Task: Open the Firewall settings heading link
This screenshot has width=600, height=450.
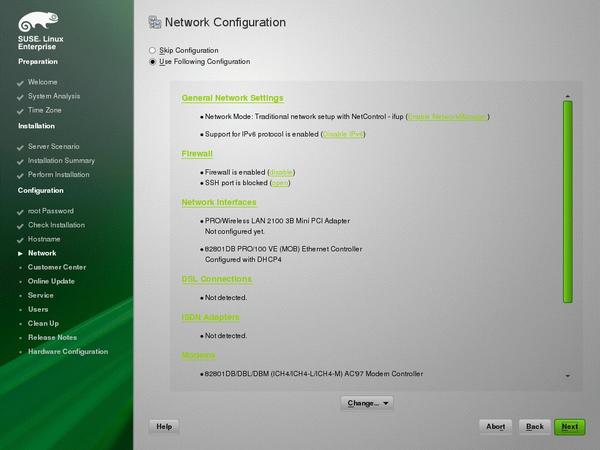Action: (197, 154)
